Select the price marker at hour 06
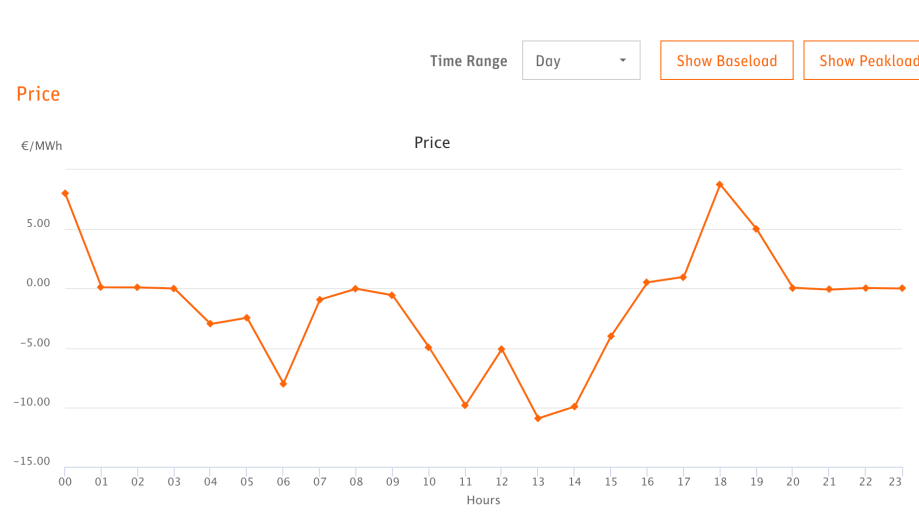This screenshot has height=520, width=919. tap(283, 384)
